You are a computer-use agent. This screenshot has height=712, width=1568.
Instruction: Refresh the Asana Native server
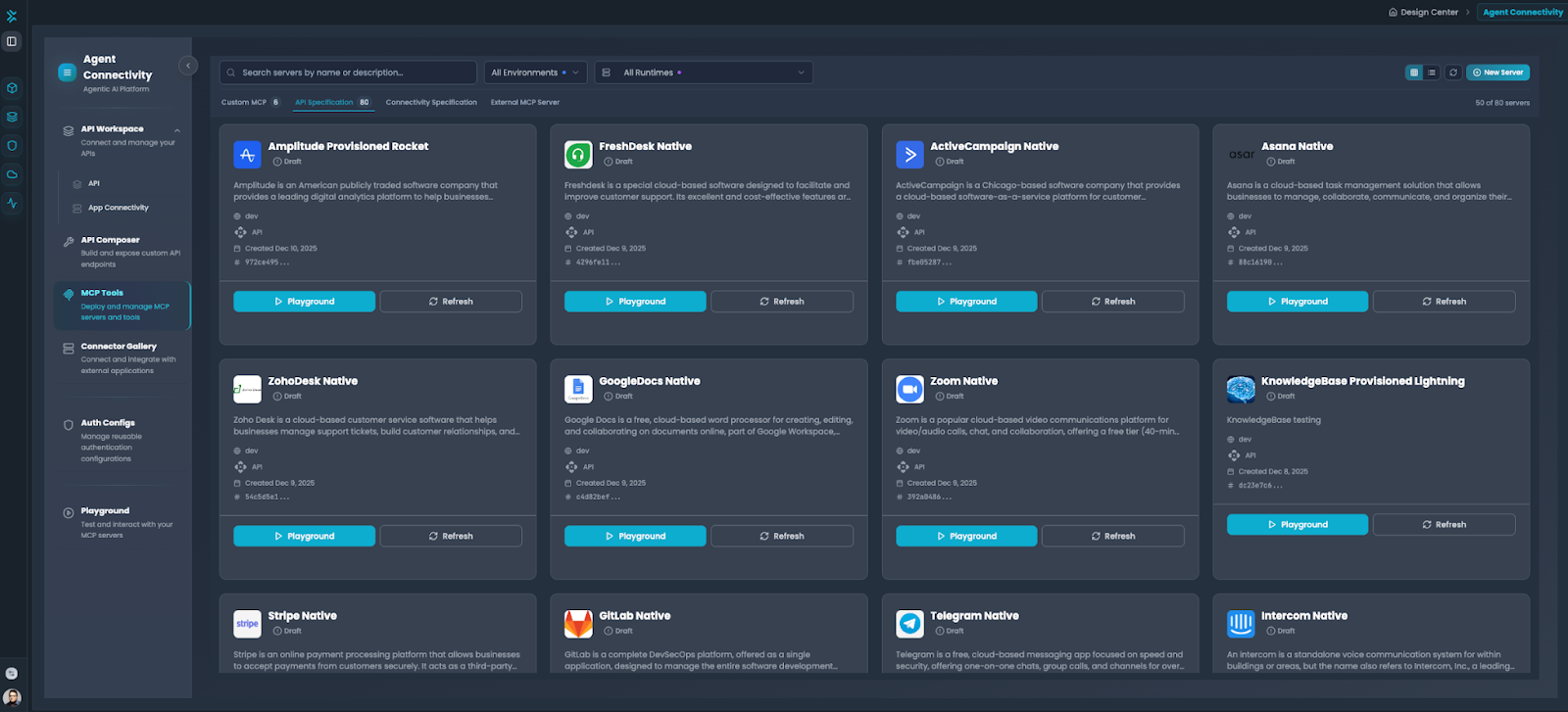1444,302
